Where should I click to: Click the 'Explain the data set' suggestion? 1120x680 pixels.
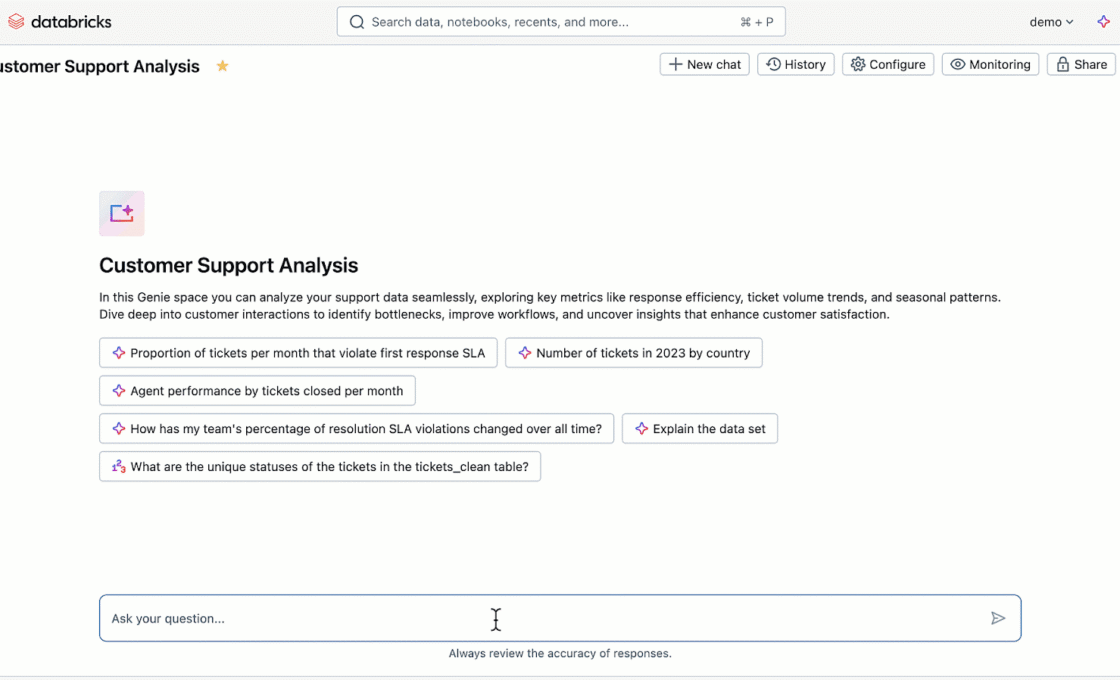(699, 429)
